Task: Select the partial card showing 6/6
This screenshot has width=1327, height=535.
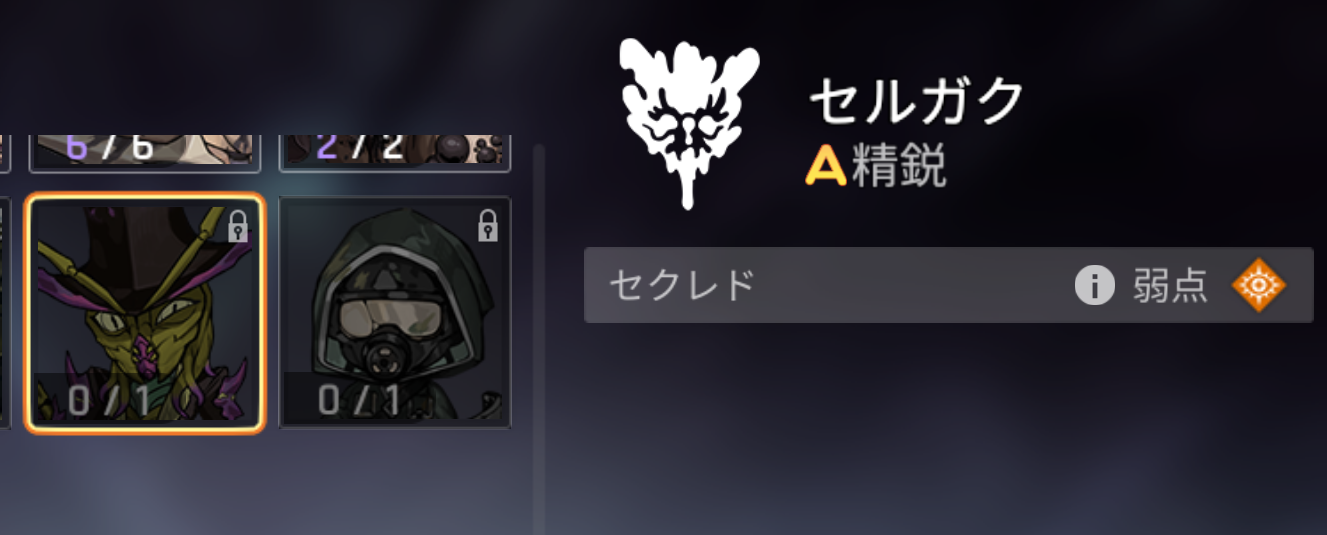Action: pyautogui.click(x=146, y=151)
